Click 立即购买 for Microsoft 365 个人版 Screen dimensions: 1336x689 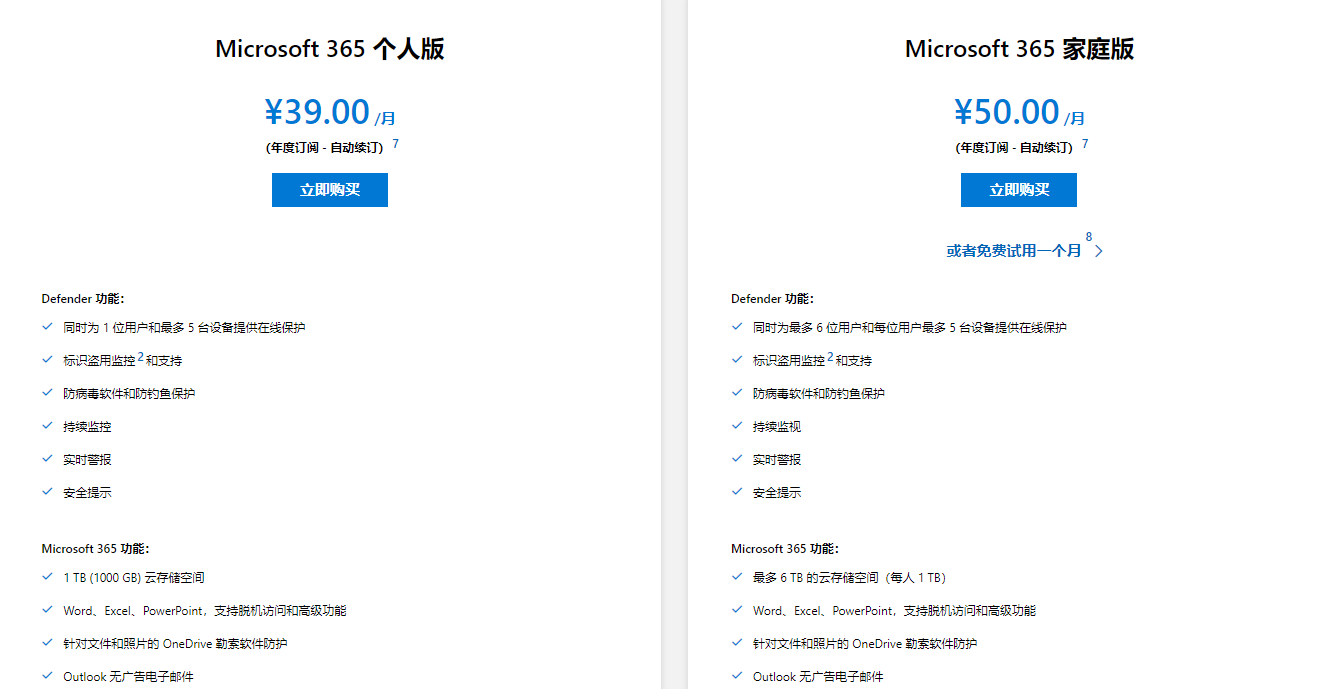pos(329,190)
